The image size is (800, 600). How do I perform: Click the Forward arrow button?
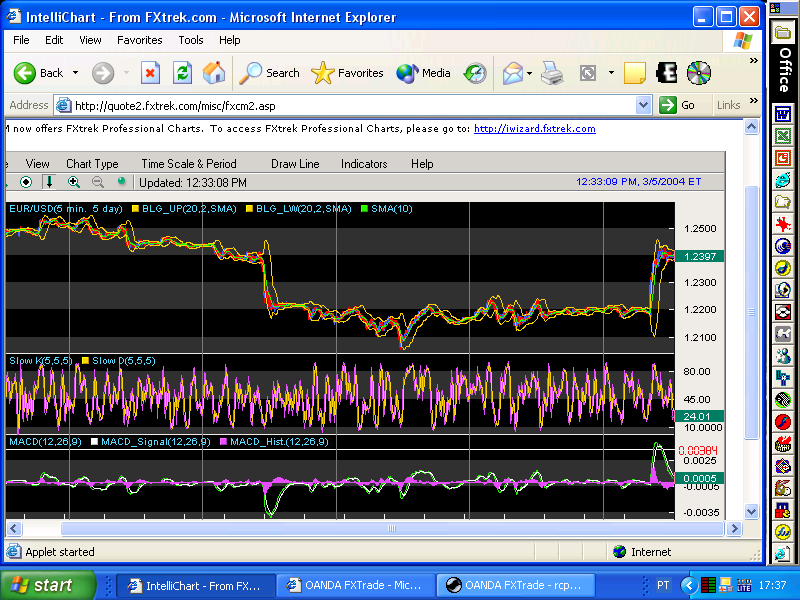(x=103, y=73)
